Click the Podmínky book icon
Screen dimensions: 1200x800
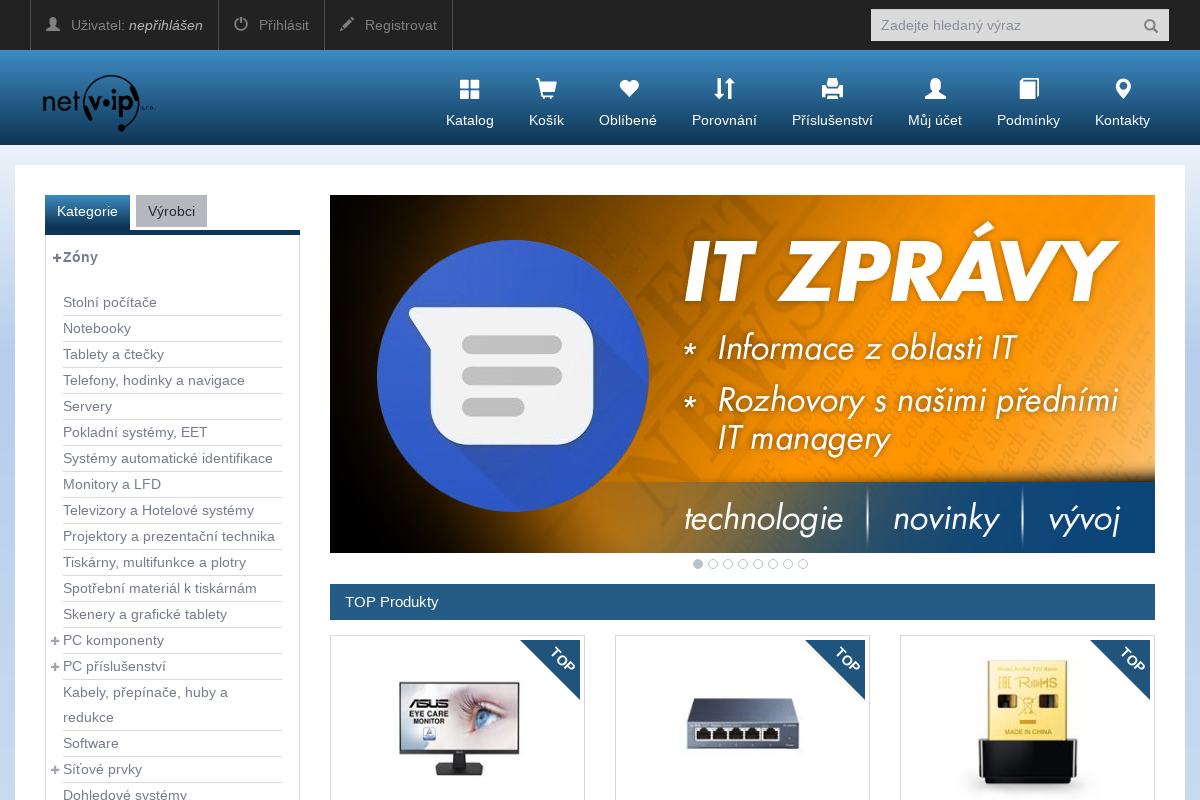point(1028,89)
